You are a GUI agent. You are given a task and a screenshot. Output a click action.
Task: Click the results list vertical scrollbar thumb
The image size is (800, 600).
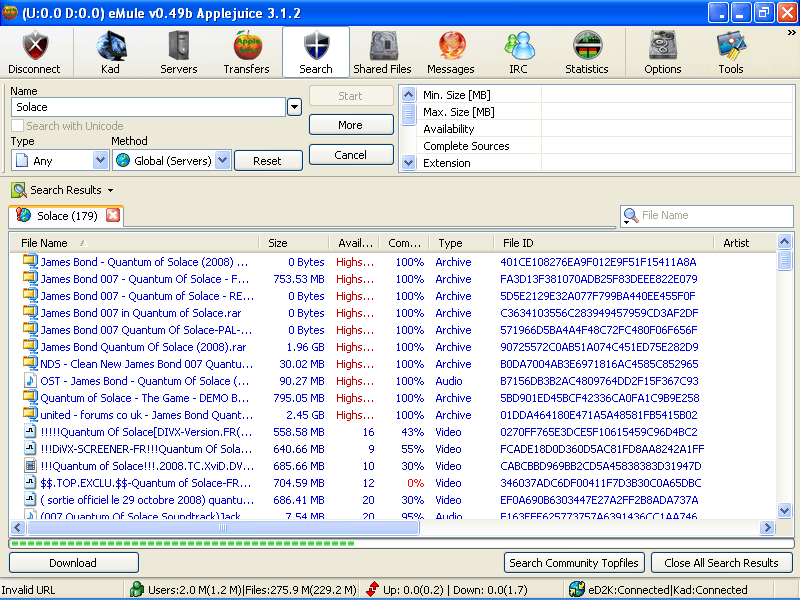(x=784, y=261)
